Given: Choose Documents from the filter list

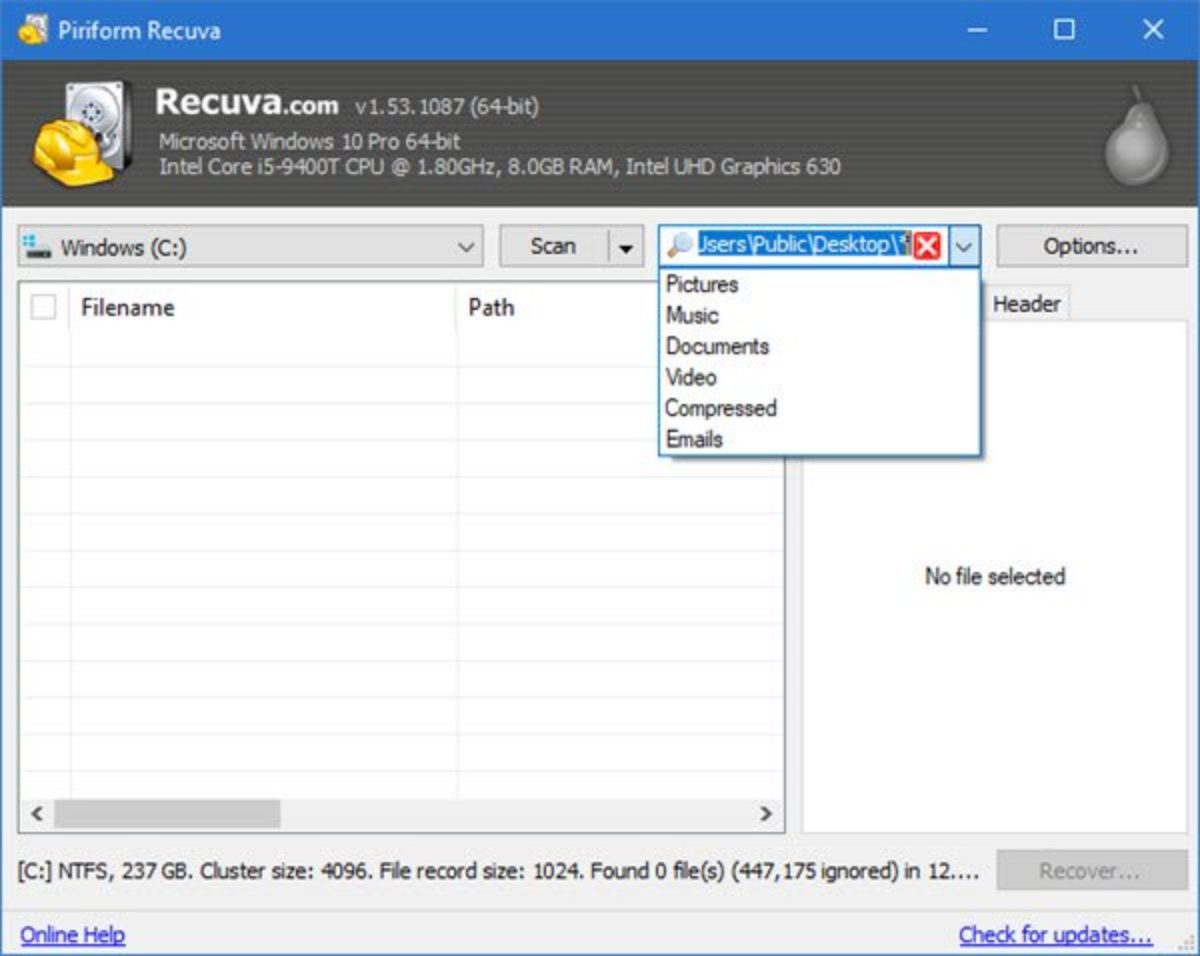Looking at the screenshot, I should pyautogui.click(x=717, y=346).
